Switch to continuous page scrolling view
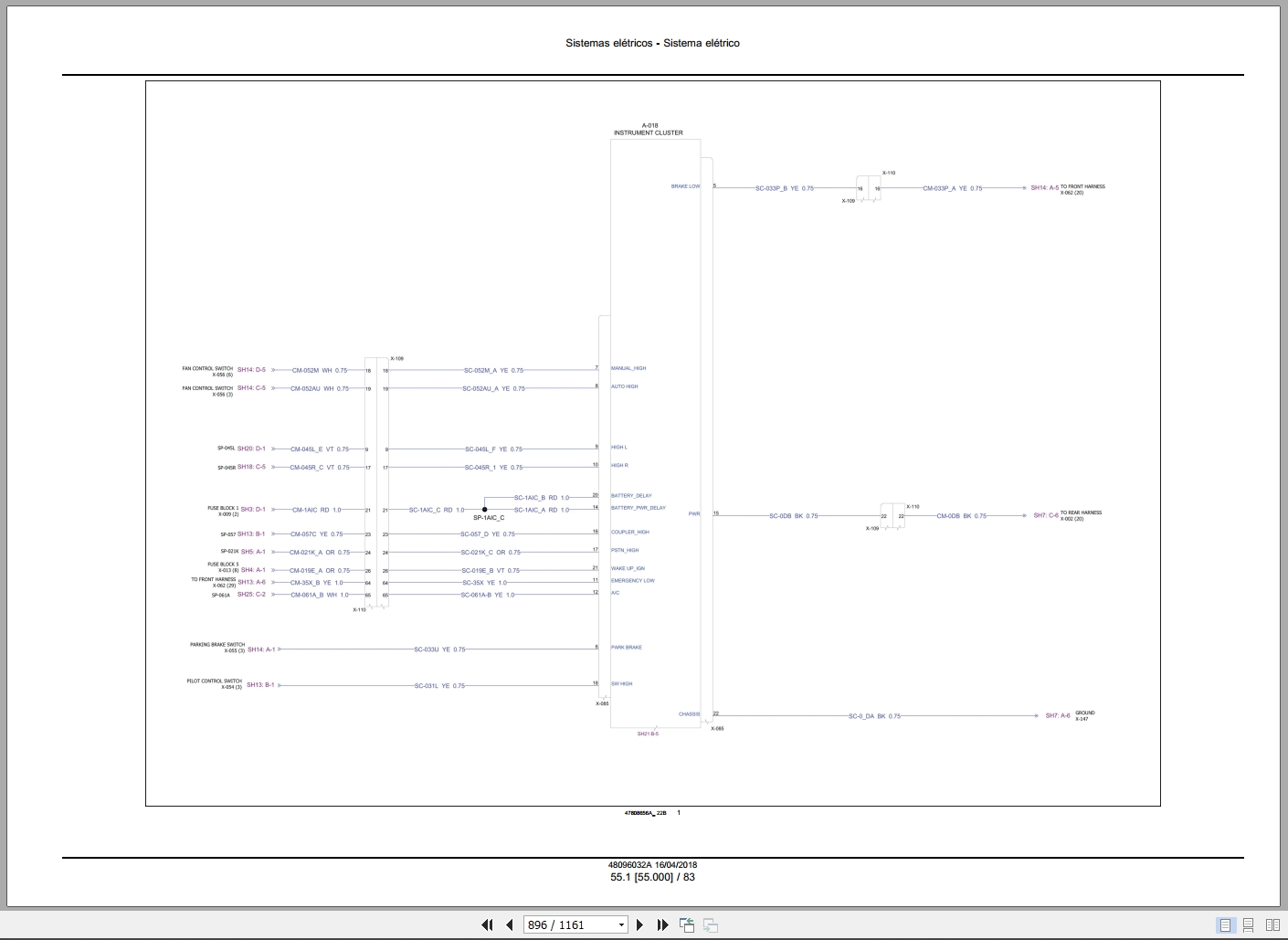Viewport: 1288px width, 940px height. tap(1248, 924)
